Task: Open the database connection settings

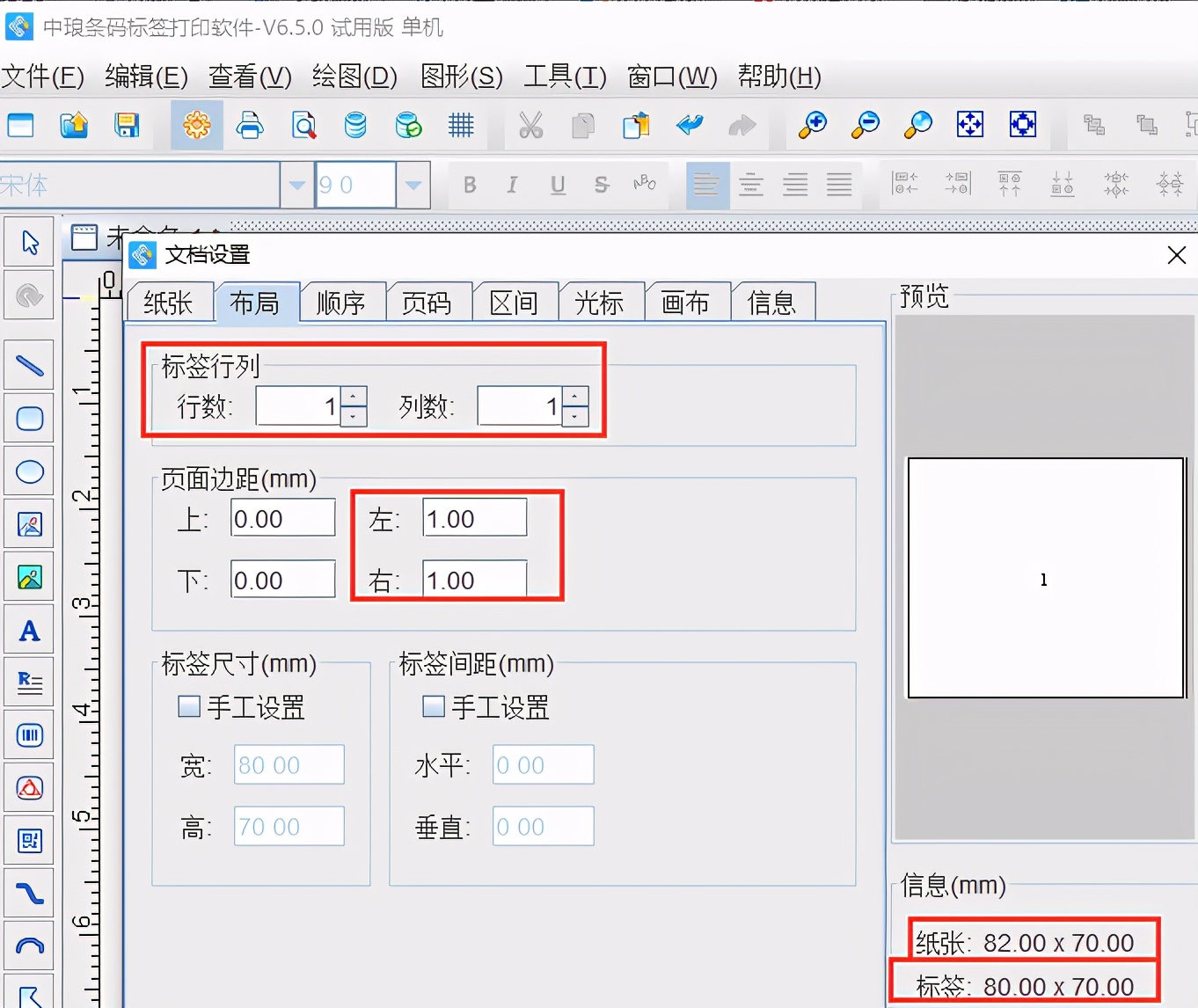Action: tap(355, 126)
